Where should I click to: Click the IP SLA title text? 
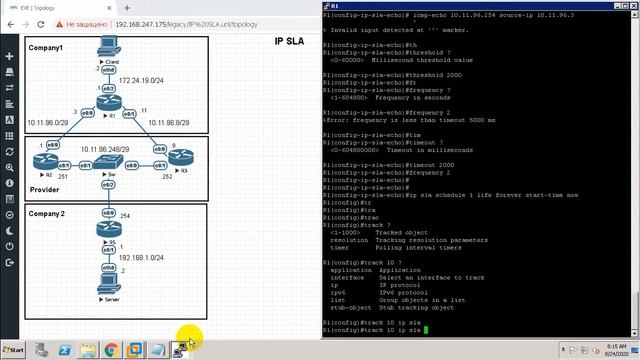[289, 41]
